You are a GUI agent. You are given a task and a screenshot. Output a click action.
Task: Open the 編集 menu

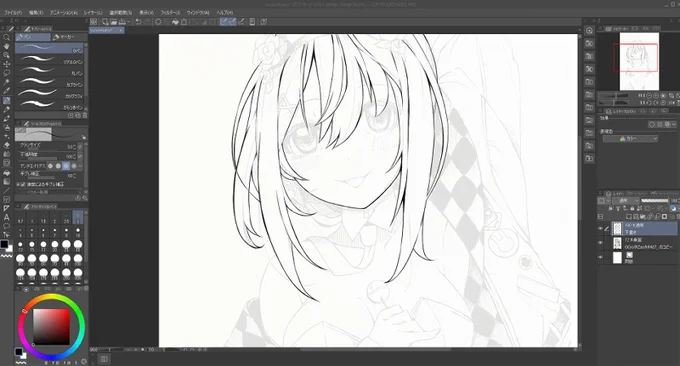(36, 13)
